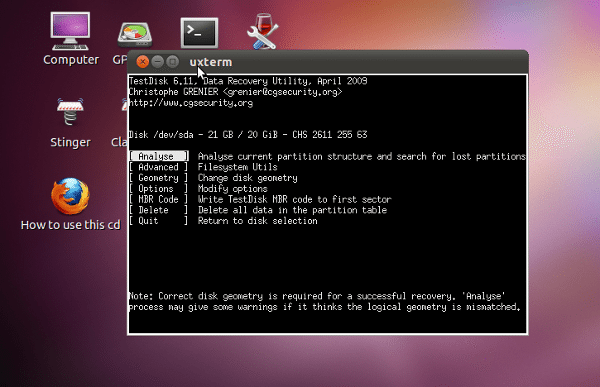This screenshot has height=387, width=600.
Task: Launch the GParted disk icon on desktop
Action: (x=135, y=36)
